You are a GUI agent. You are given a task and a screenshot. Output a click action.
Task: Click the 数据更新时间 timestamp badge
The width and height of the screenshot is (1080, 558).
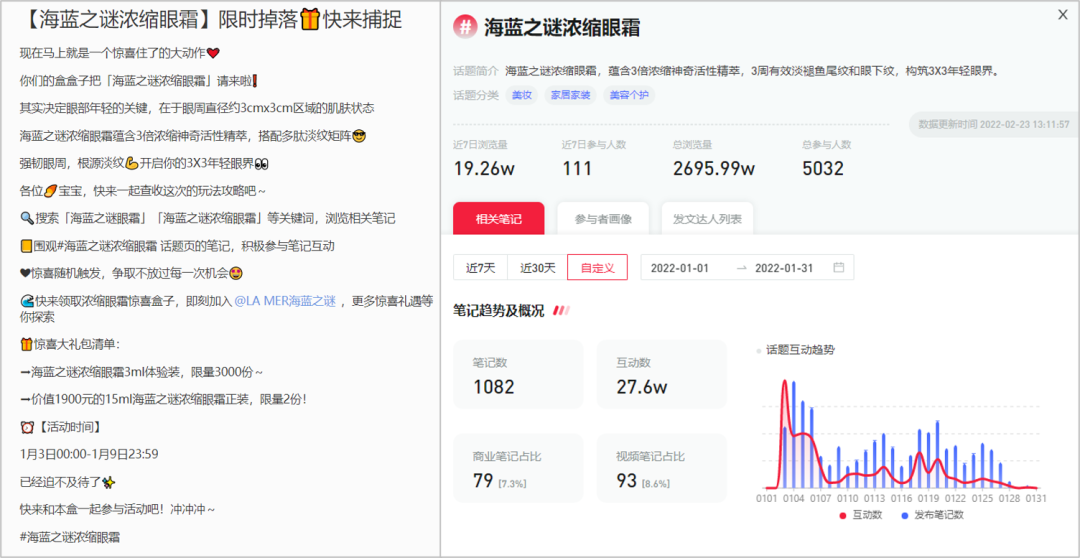(994, 125)
